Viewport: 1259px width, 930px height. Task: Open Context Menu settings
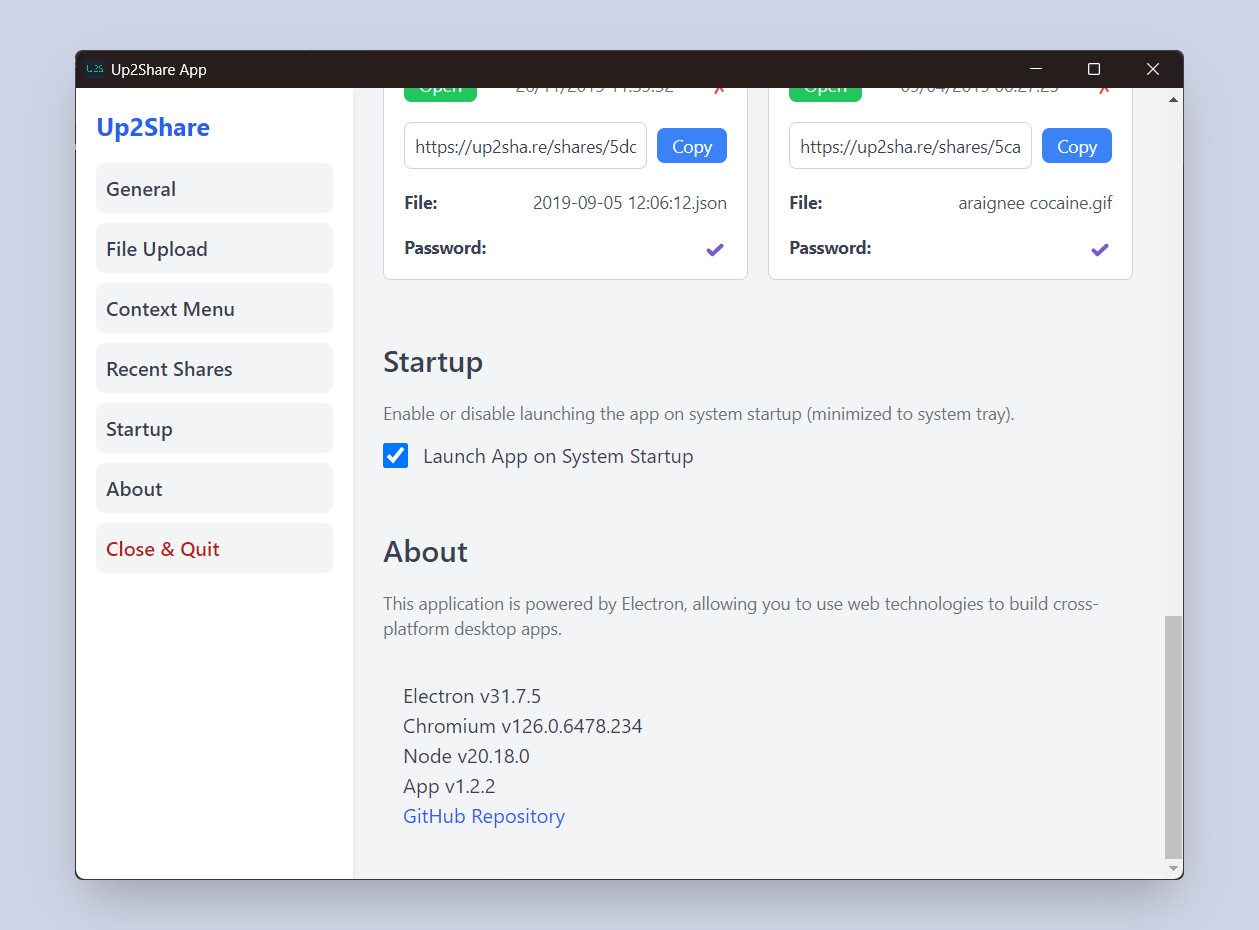click(214, 308)
